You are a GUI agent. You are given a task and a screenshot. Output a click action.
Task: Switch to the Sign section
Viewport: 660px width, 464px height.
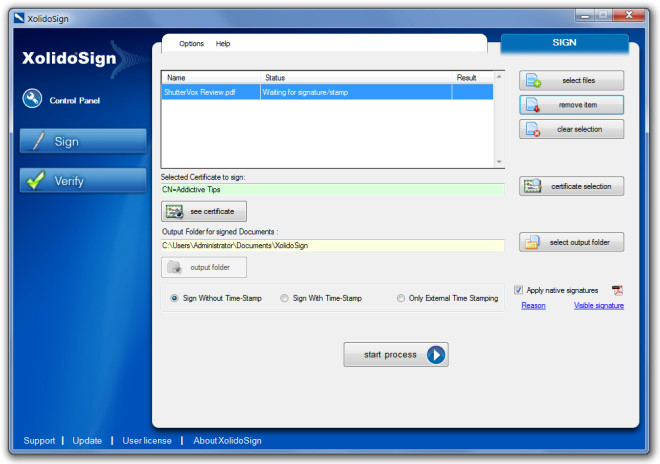pos(83,141)
